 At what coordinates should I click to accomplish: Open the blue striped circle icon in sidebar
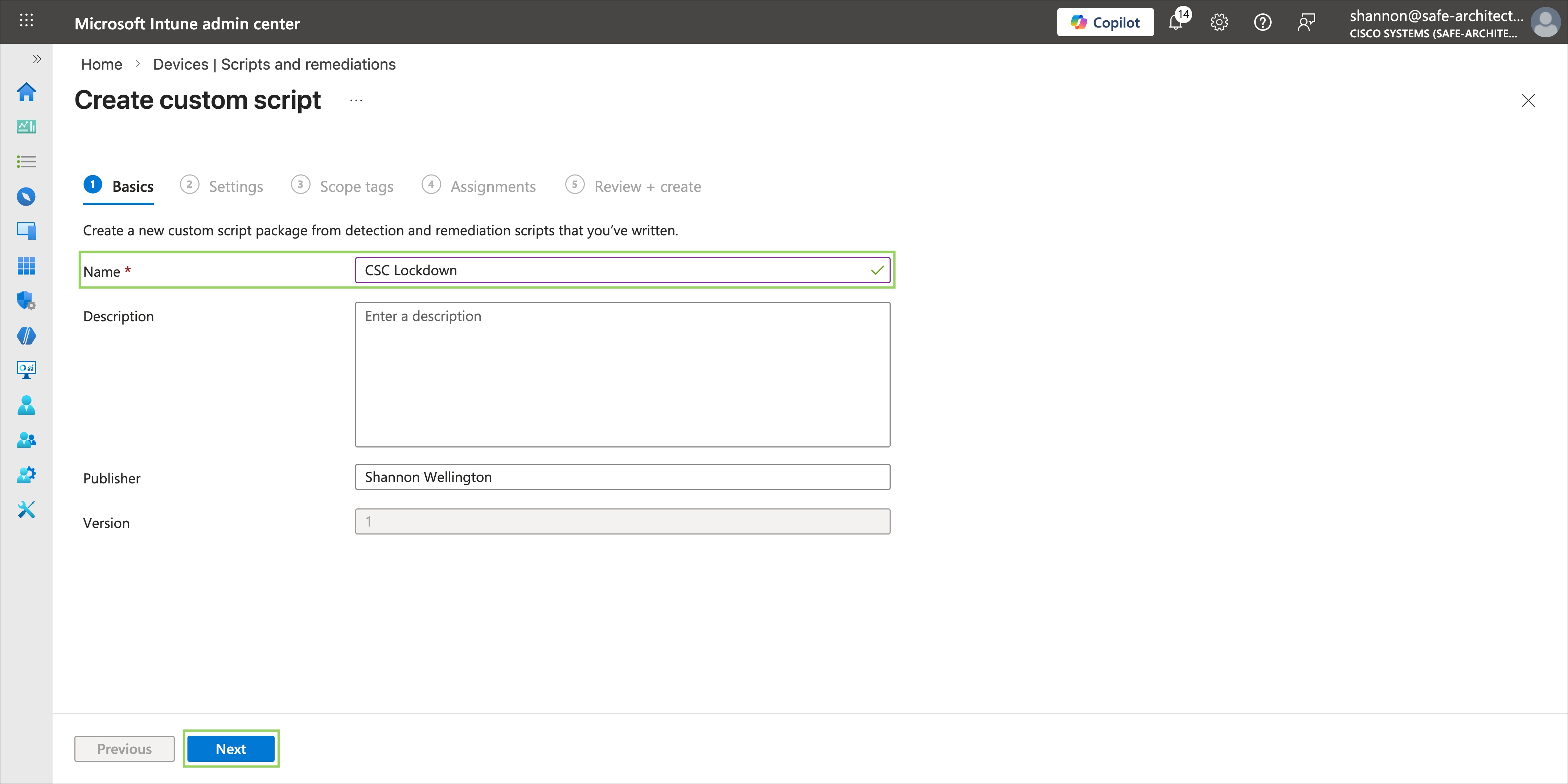click(x=26, y=336)
